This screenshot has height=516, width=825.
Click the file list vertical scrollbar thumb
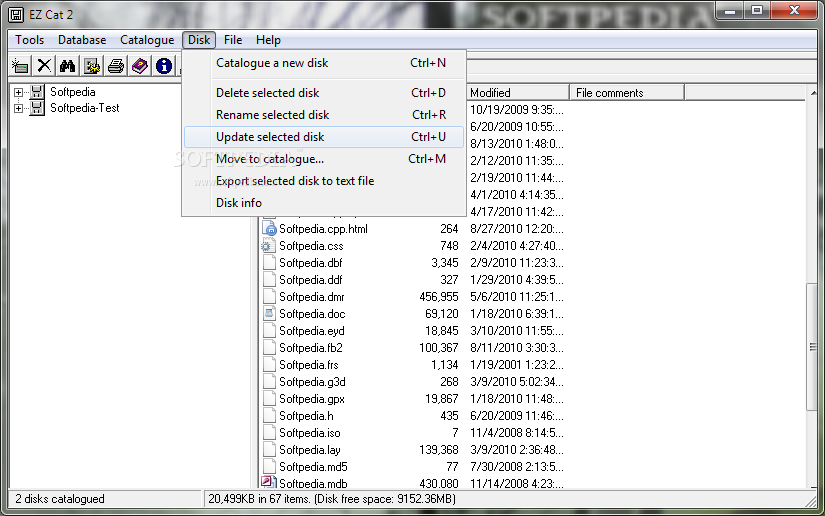(x=812, y=347)
